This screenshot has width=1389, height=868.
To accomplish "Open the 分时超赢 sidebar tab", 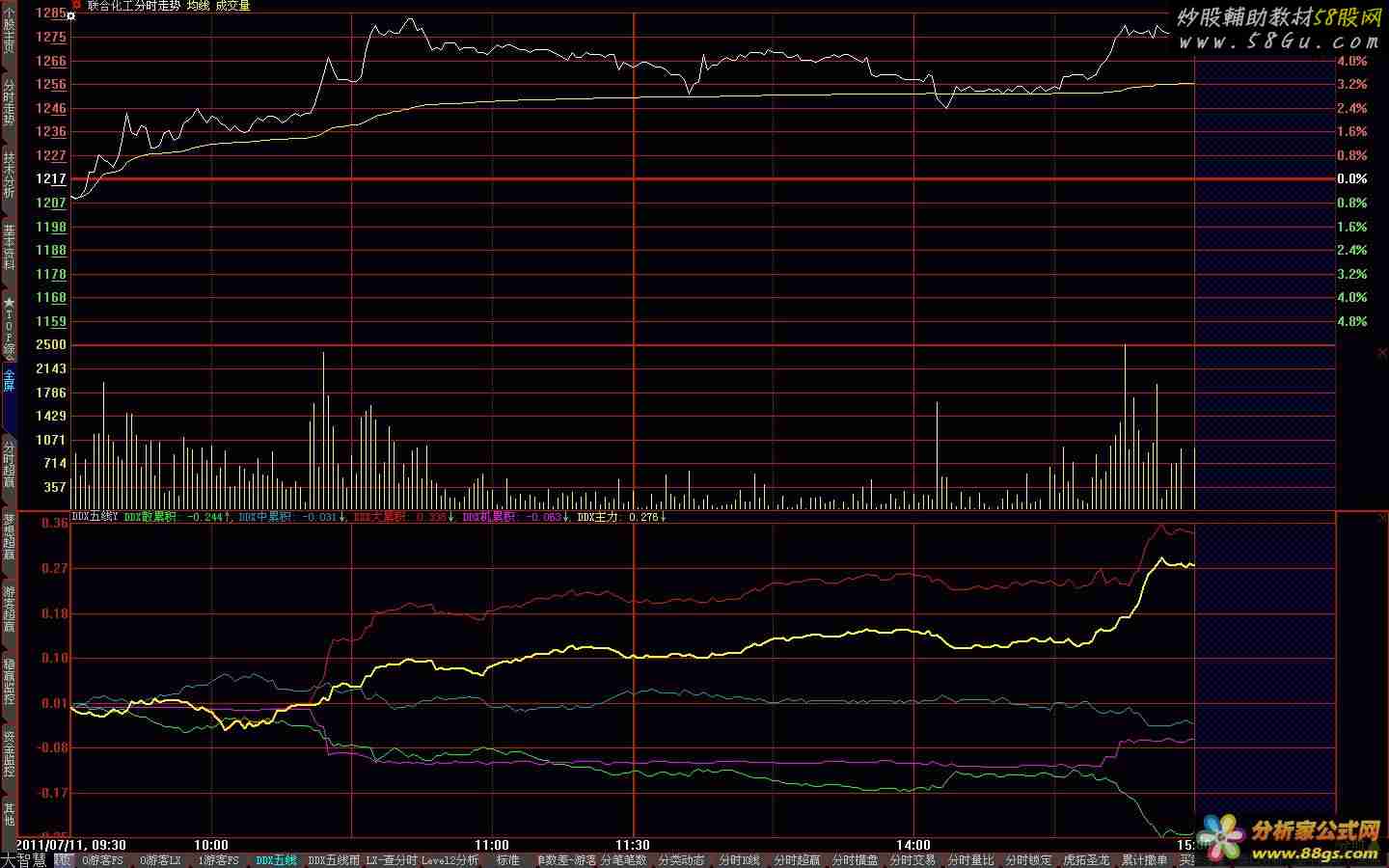I will (x=9, y=464).
